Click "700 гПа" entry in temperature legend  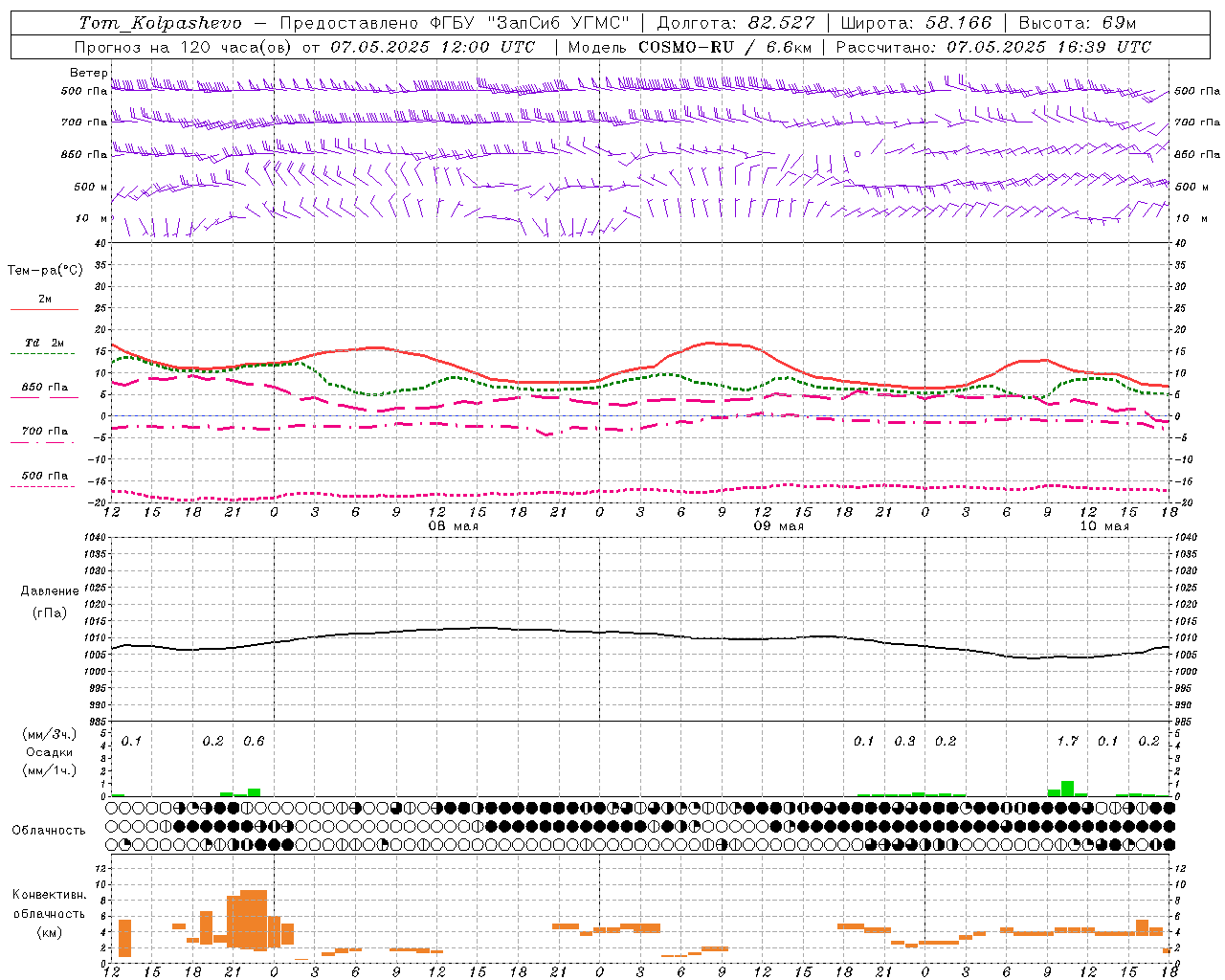[45, 432]
